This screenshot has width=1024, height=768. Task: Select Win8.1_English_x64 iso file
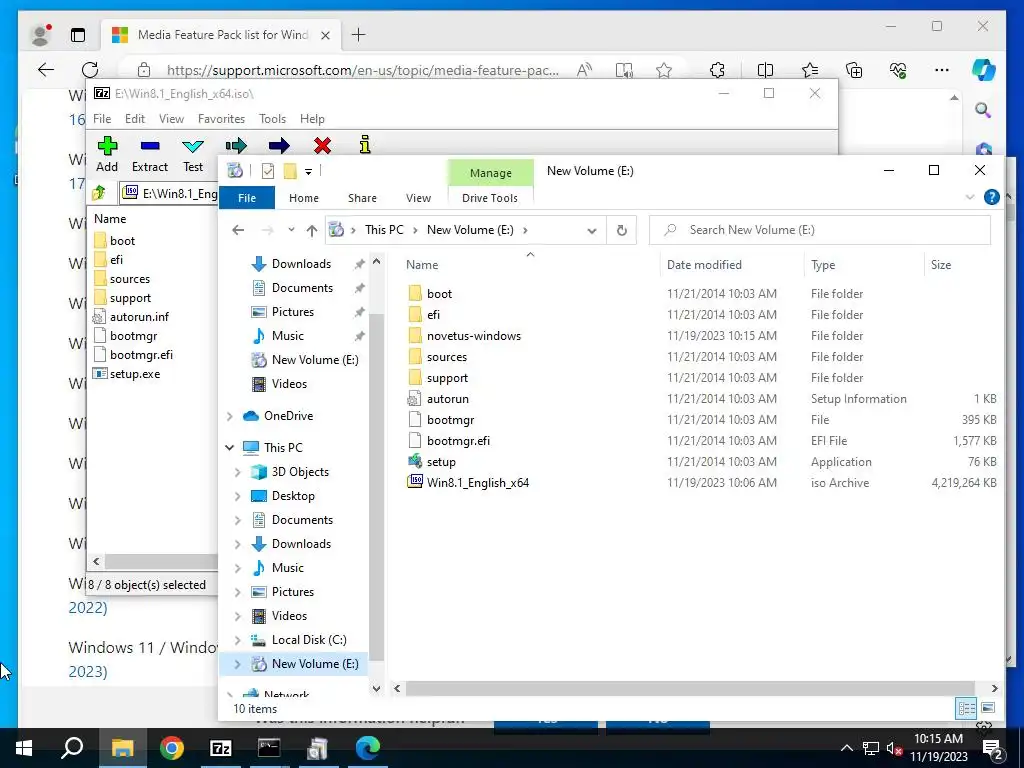pos(477,483)
